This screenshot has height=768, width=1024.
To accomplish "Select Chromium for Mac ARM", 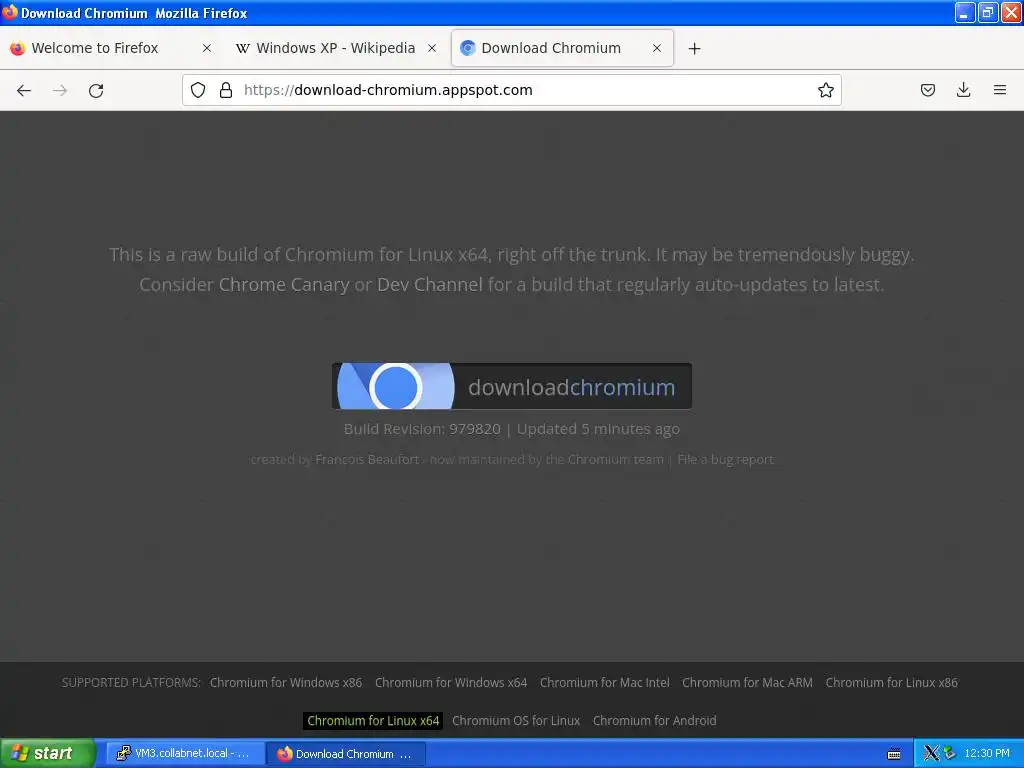I will tap(747, 682).
